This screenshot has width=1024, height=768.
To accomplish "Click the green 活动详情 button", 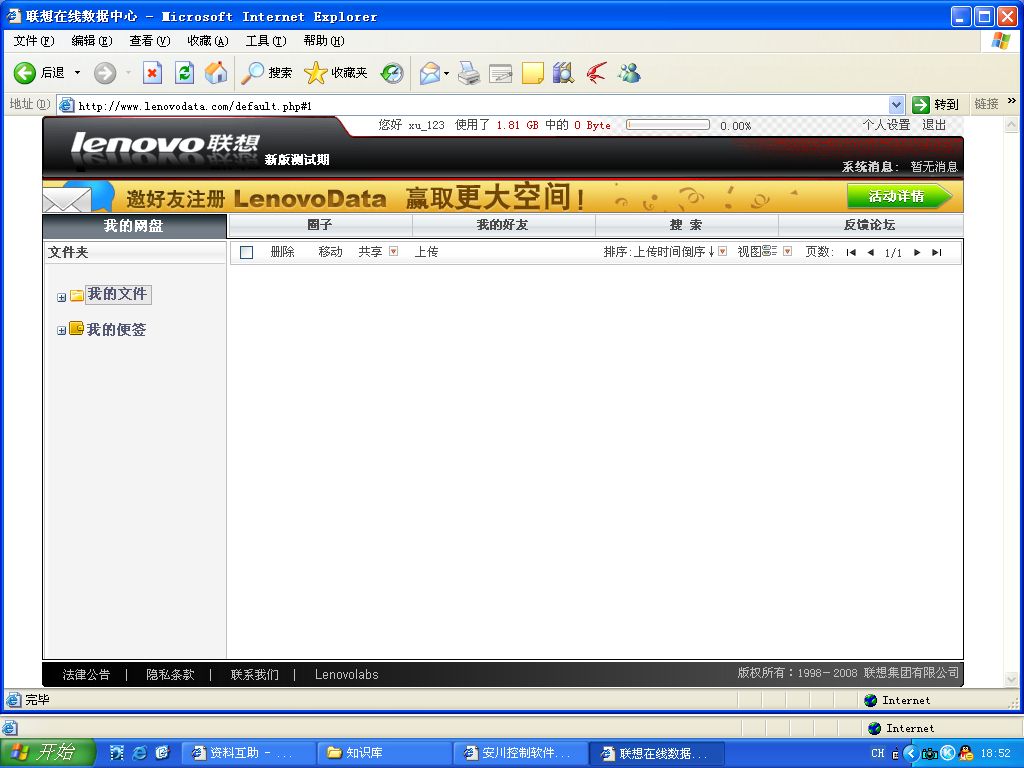I will (900, 196).
